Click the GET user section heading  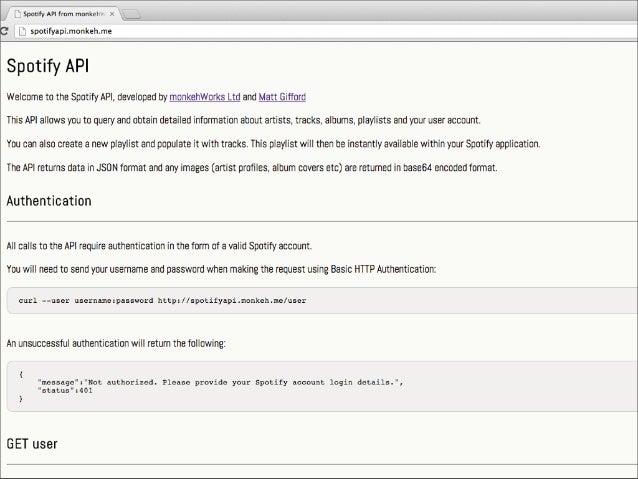click(32, 444)
